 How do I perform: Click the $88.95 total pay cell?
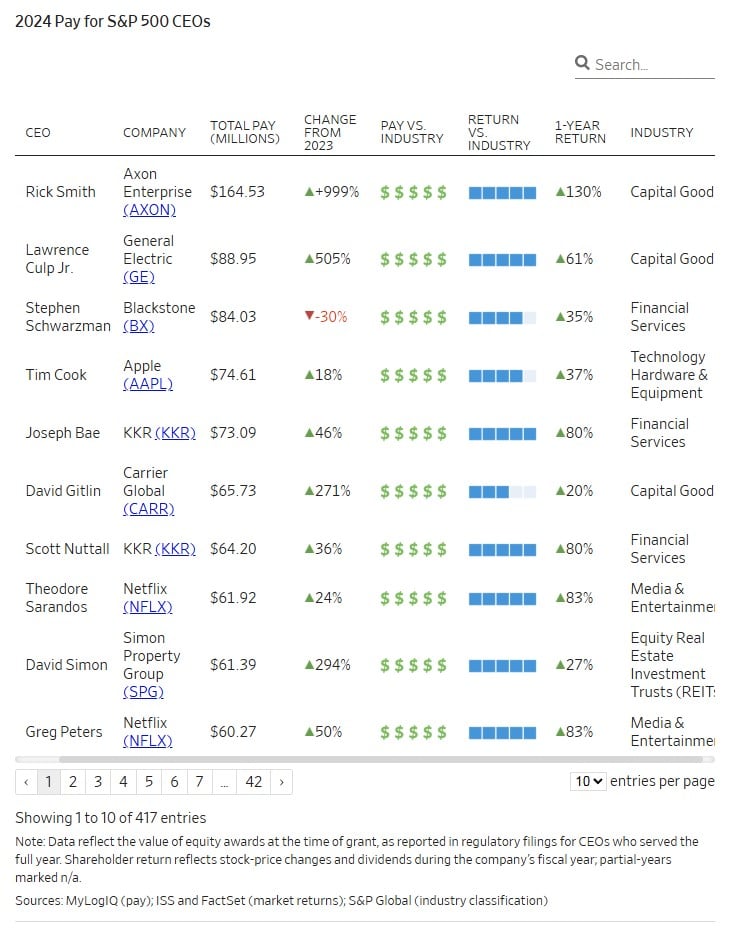pyautogui.click(x=233, y=259)
